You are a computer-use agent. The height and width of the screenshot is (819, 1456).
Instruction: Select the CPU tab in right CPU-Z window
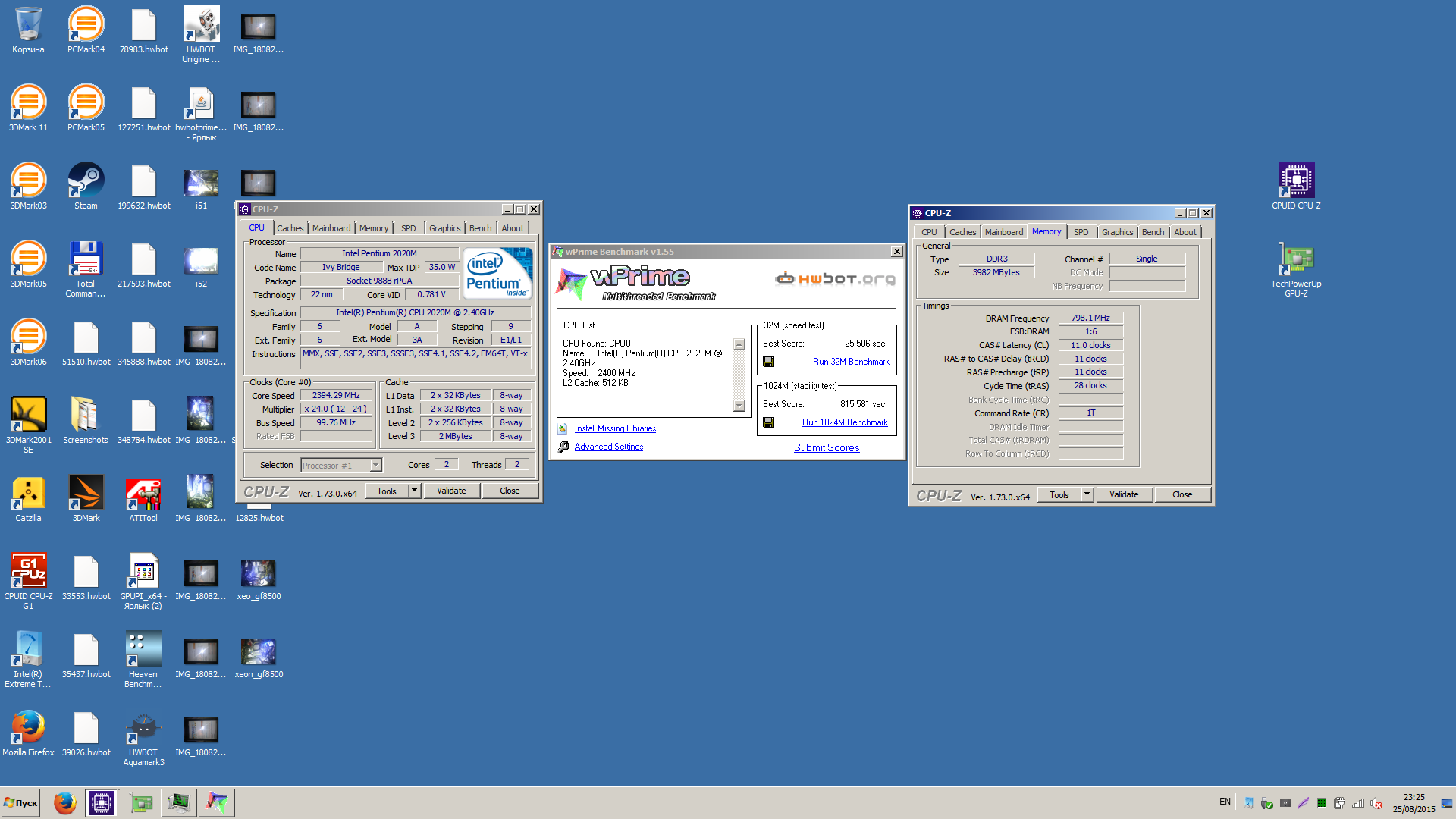[929, 232]
